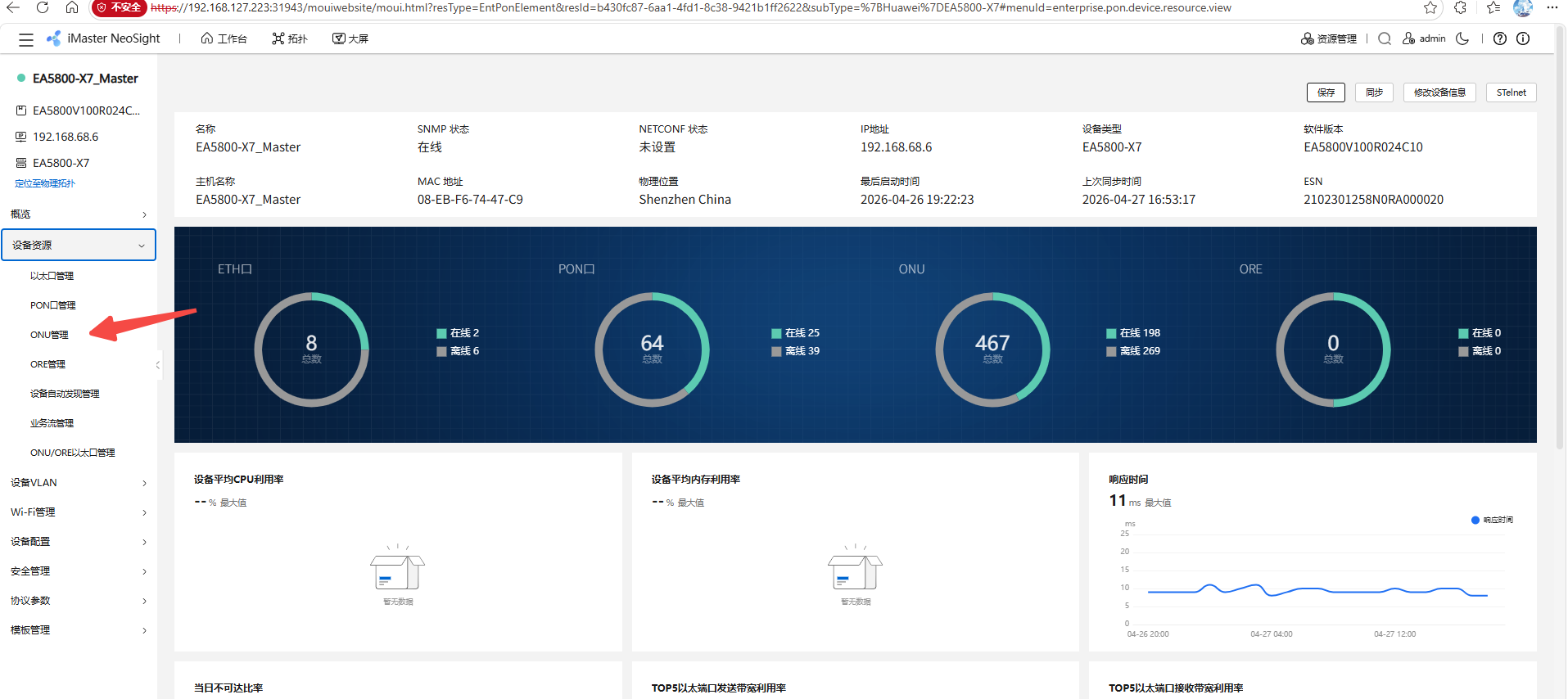The image size is (1568, 699).
Task: Click the 保存 button
Action: tap(1326, 92)
